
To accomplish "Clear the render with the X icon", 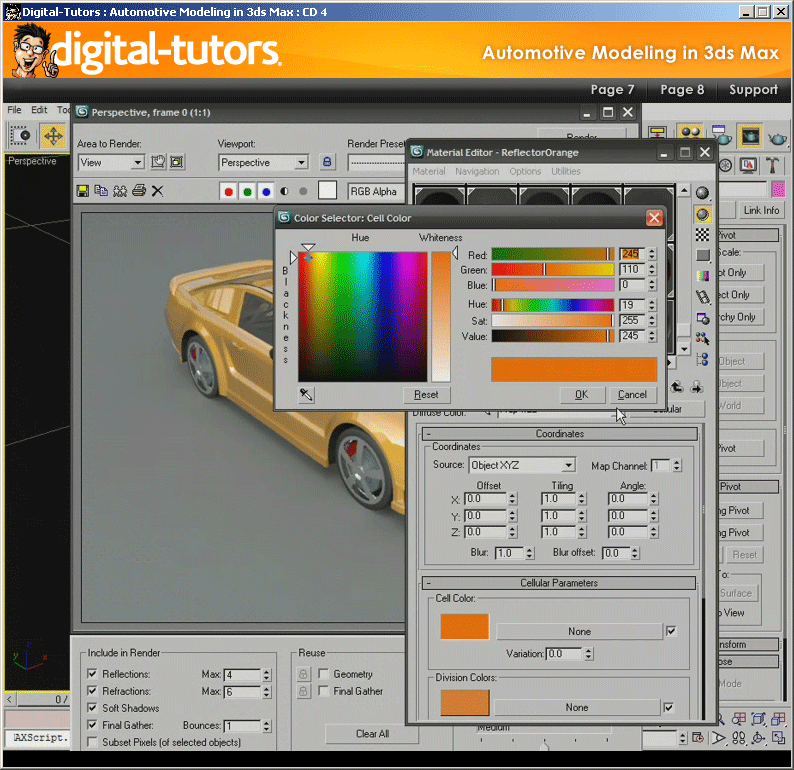I will pyautogui.click(x=157, y=191).
